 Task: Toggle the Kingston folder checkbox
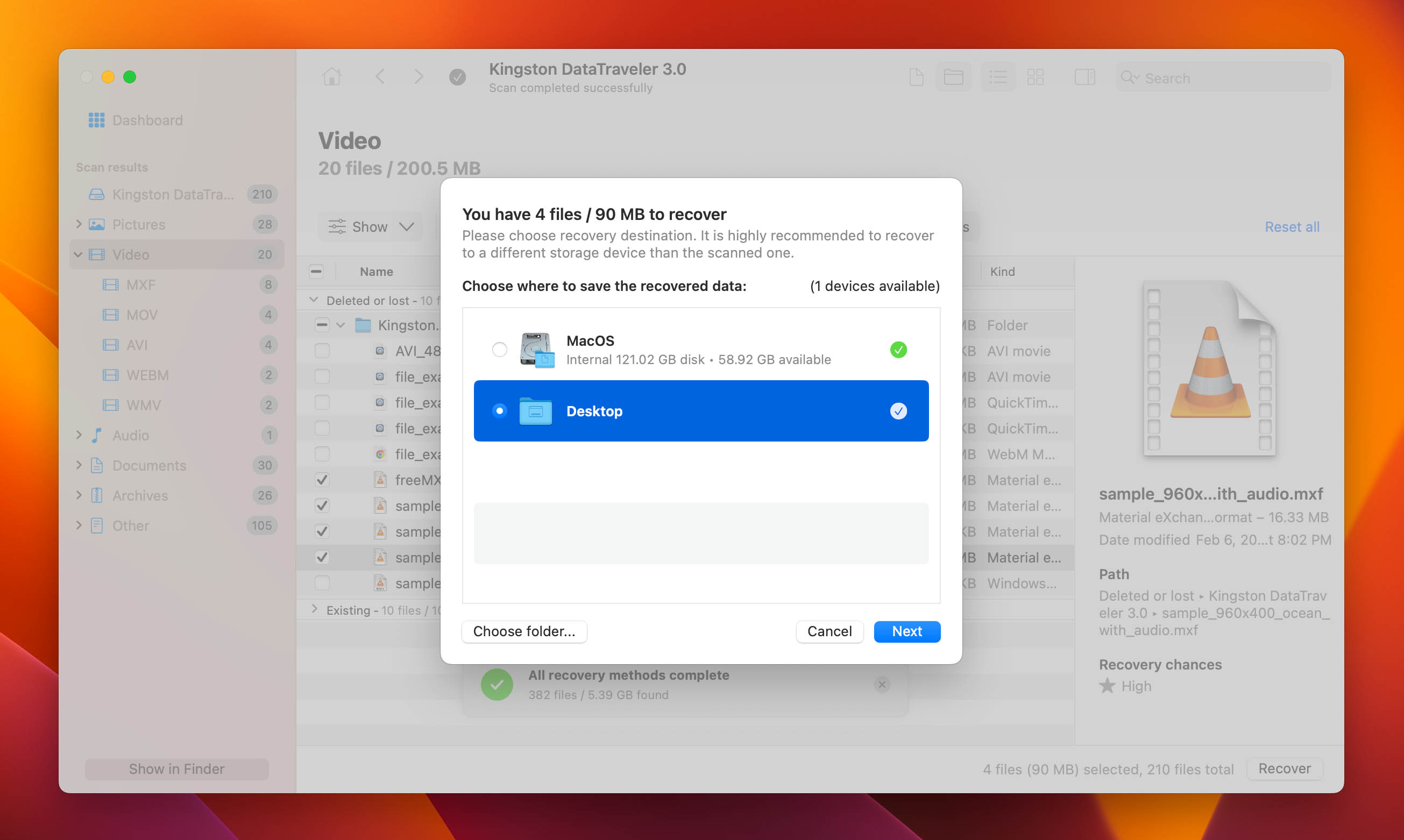pyautogui.click(x=322, y=325)
